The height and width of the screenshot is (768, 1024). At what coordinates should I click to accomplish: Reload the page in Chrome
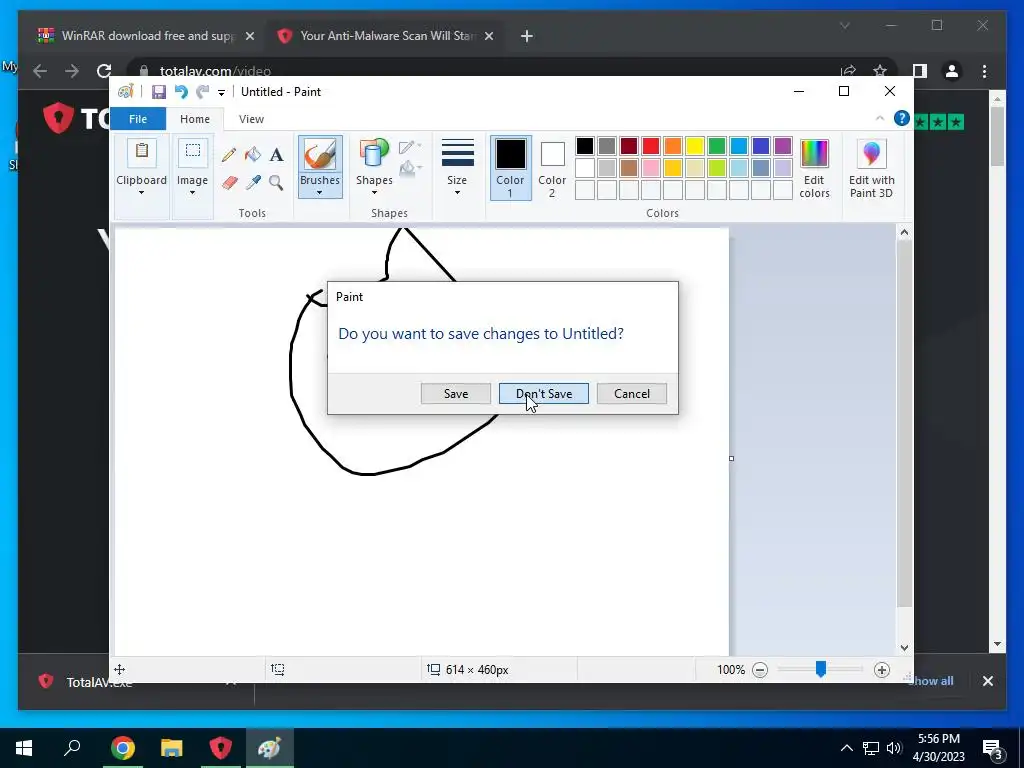pos(104,71)
